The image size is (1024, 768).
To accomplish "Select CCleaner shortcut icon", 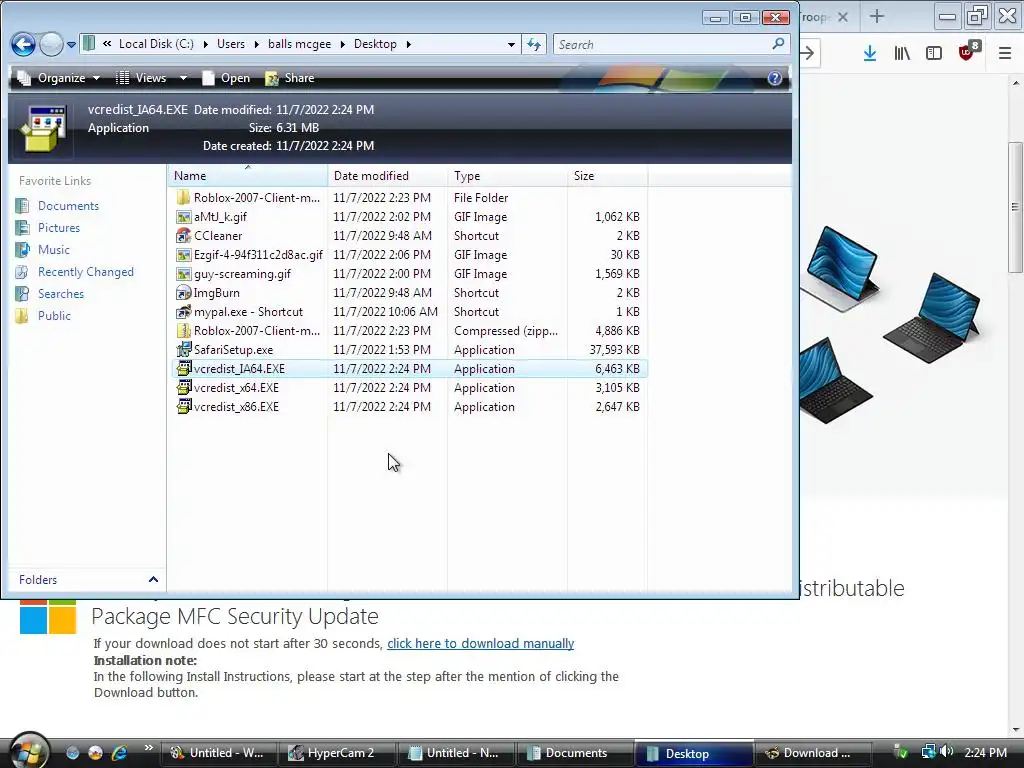I will click(x=184, y=235).
